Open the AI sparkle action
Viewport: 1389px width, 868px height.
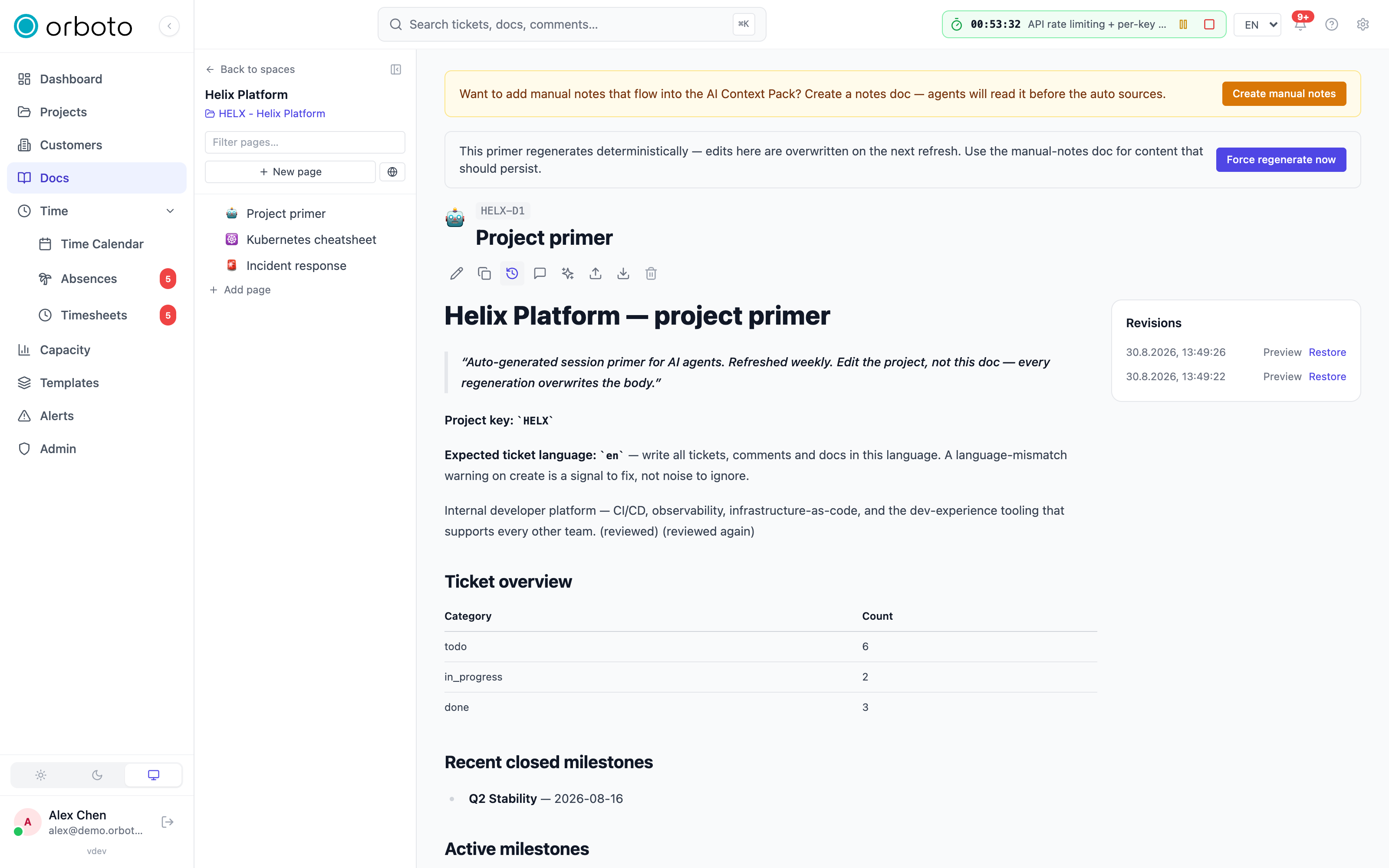pos(568,274)
